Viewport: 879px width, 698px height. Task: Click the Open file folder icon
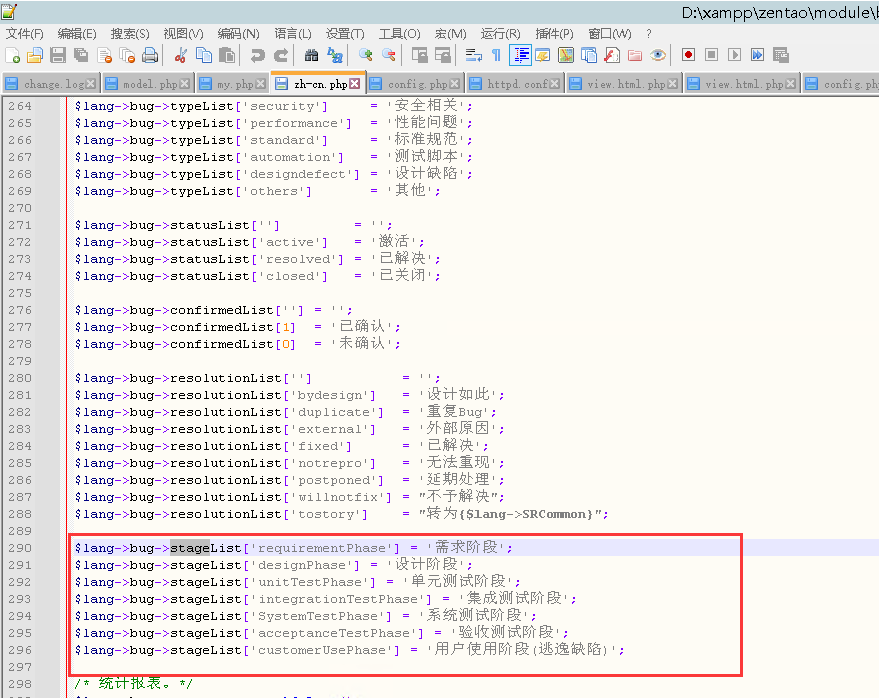coord(35,55)
